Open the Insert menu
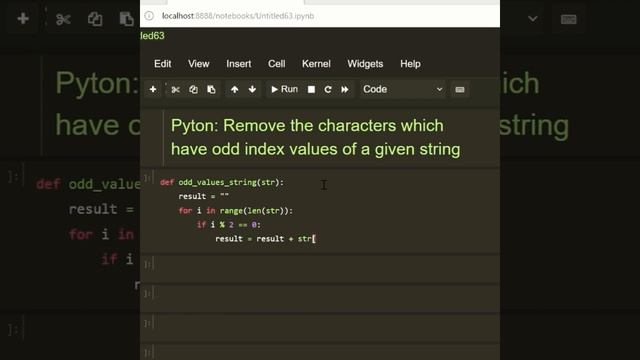The width and height of the screenshot is (640, 360). (x=239, y=64)
